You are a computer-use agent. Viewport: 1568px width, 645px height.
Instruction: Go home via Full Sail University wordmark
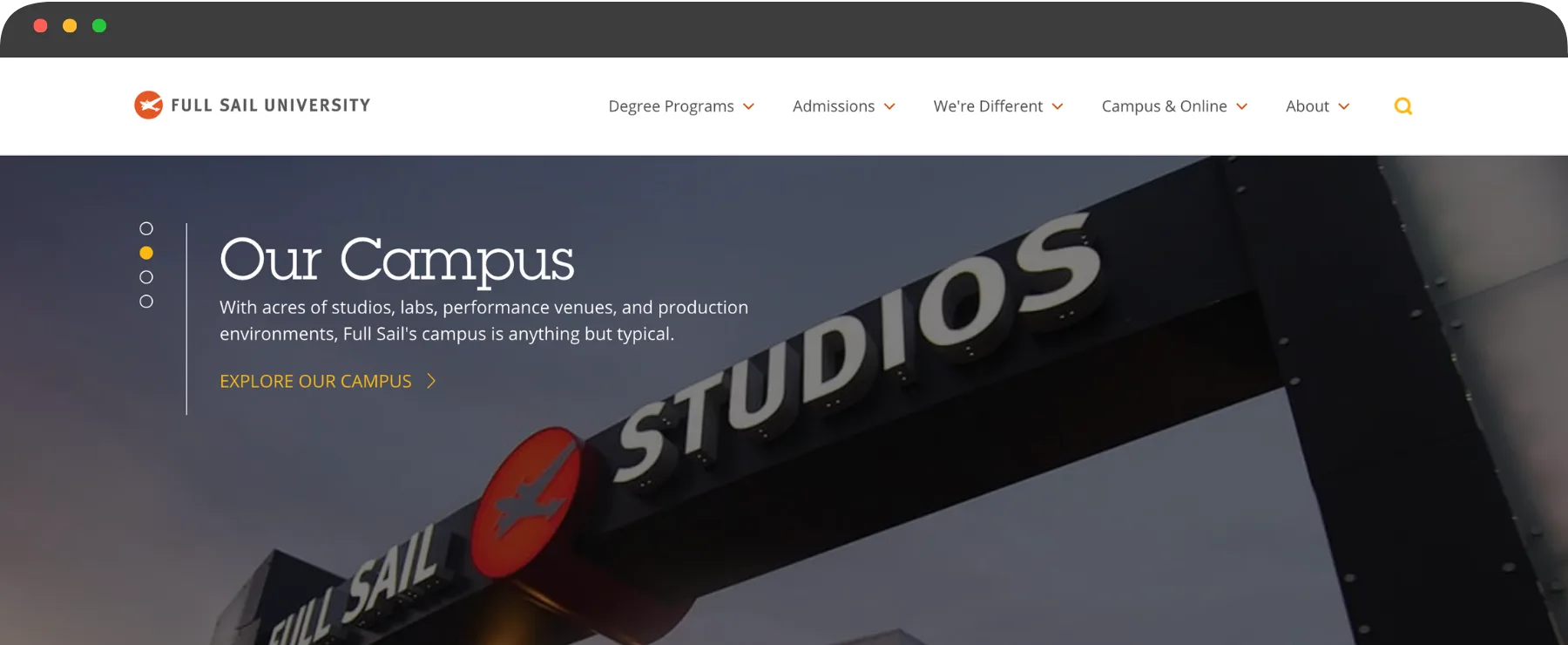tap(271, 105)
